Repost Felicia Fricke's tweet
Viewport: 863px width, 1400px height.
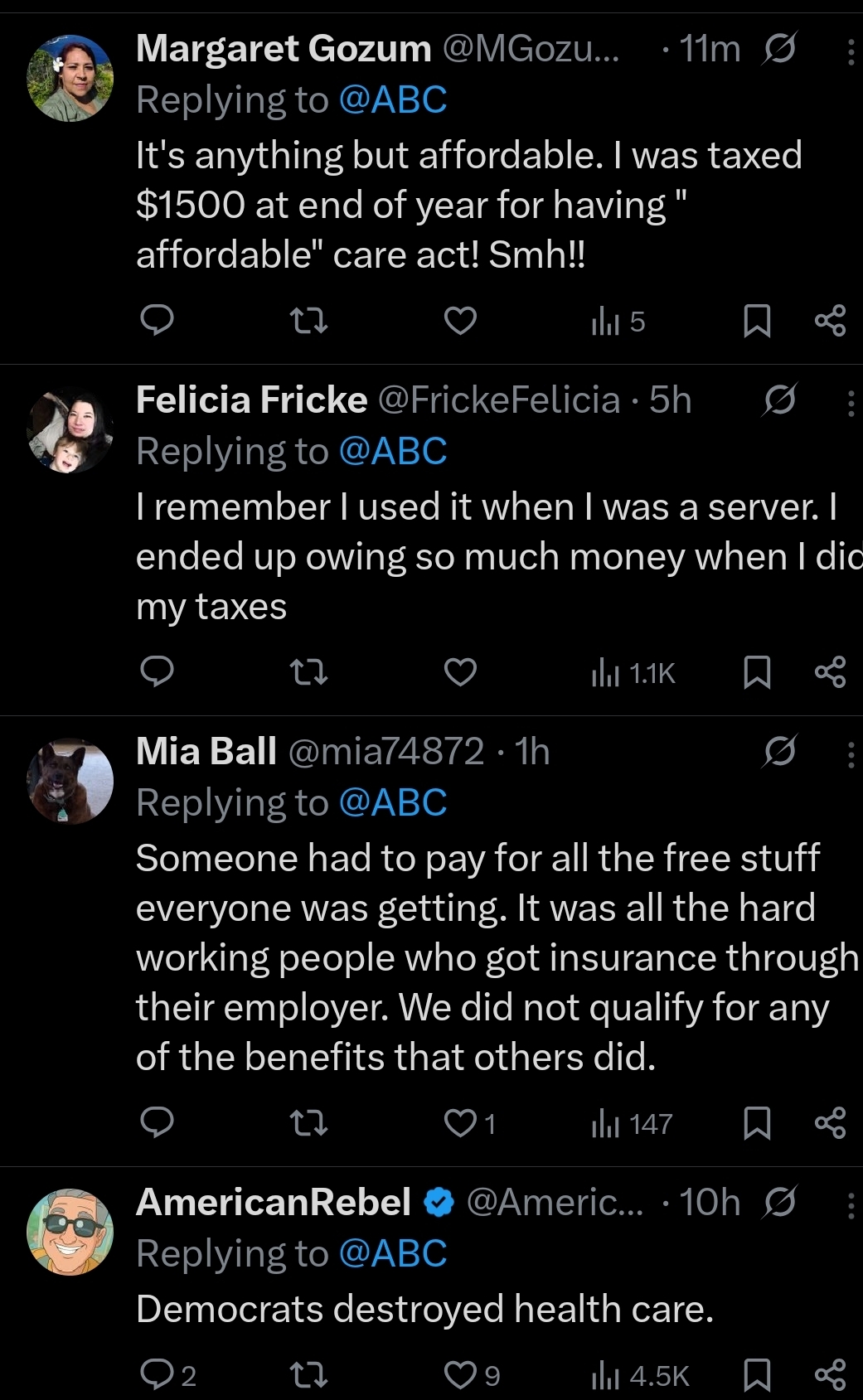[309, 671]
